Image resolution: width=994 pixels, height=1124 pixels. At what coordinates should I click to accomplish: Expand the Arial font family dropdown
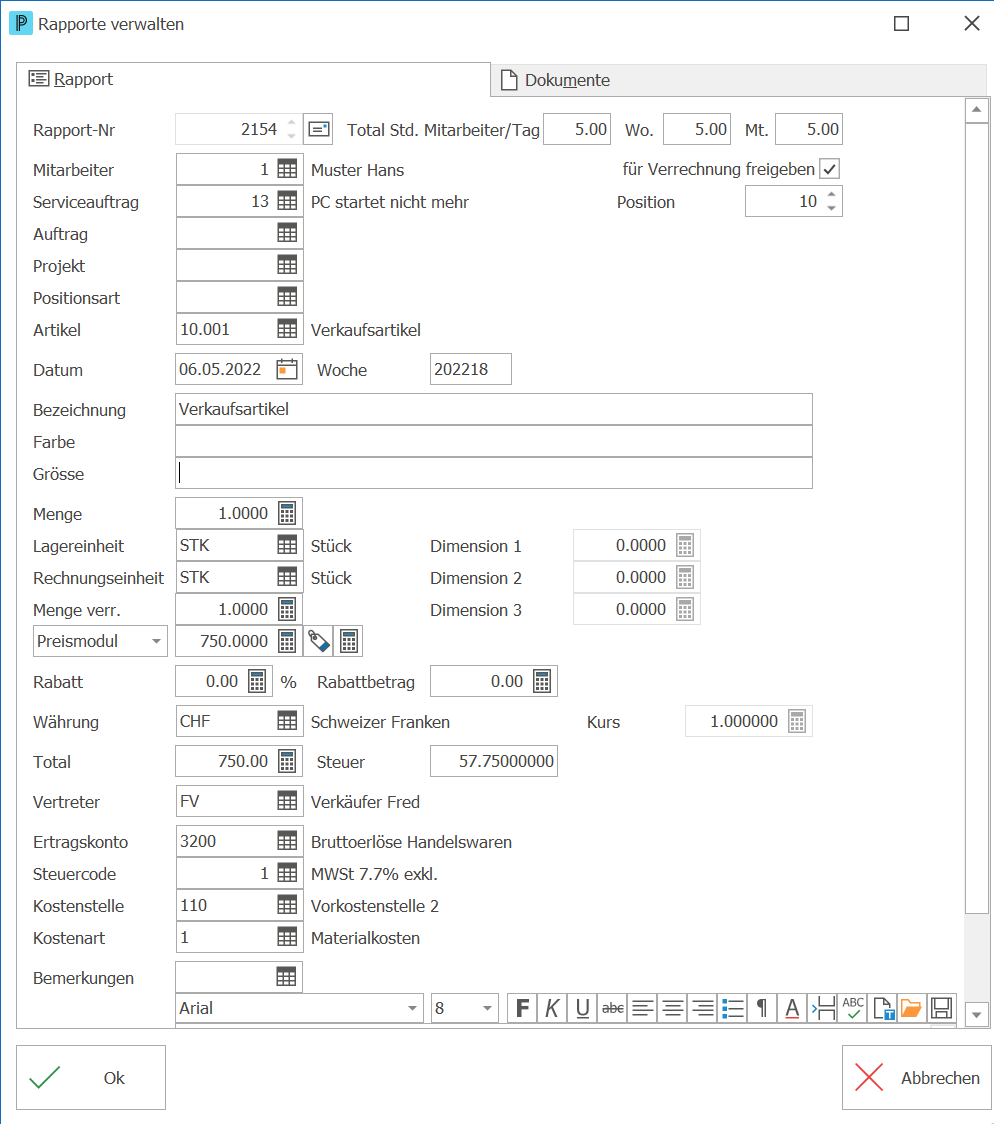point(412,1009)
